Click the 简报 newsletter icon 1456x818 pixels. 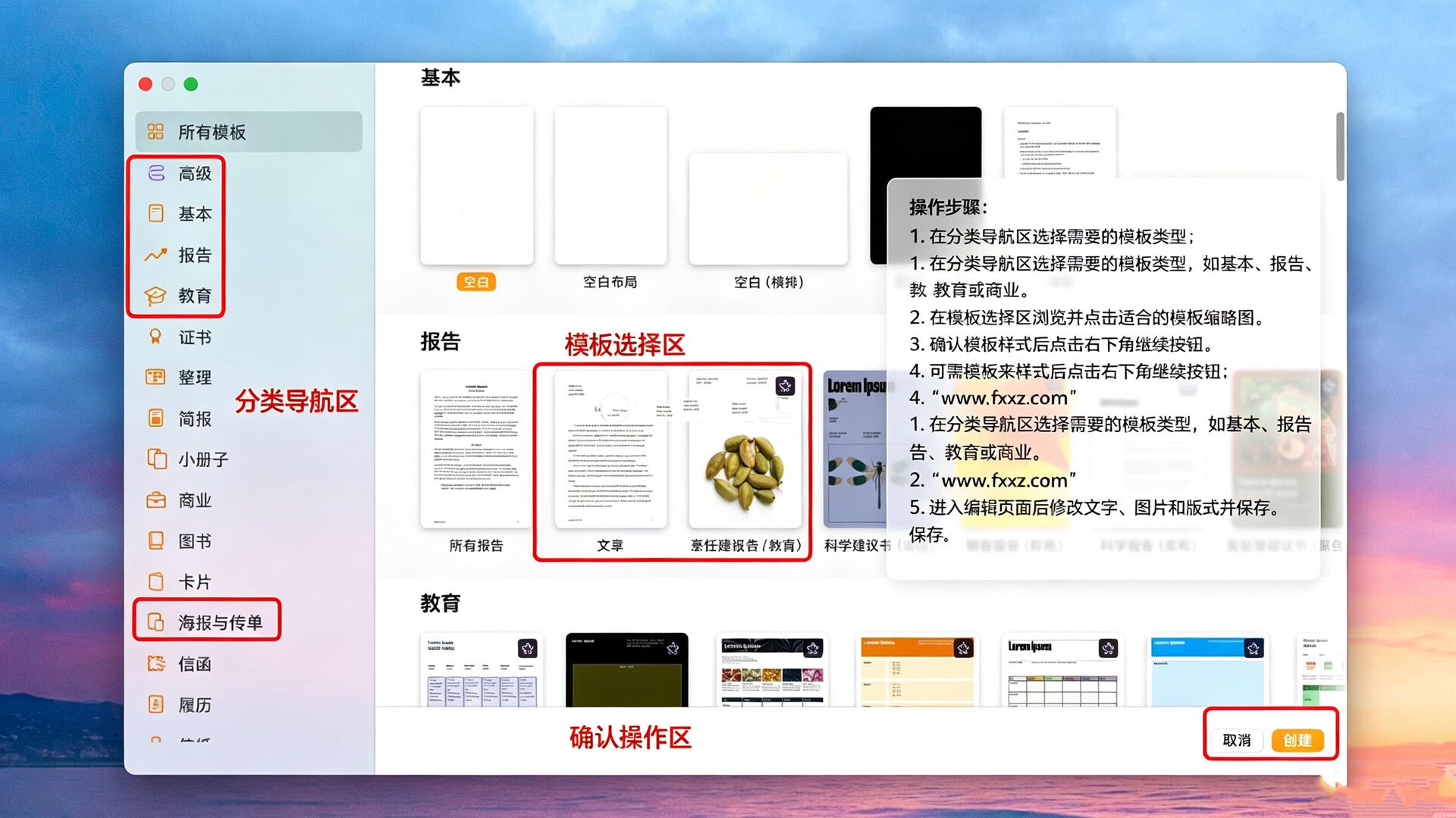[x=155, y=418]
